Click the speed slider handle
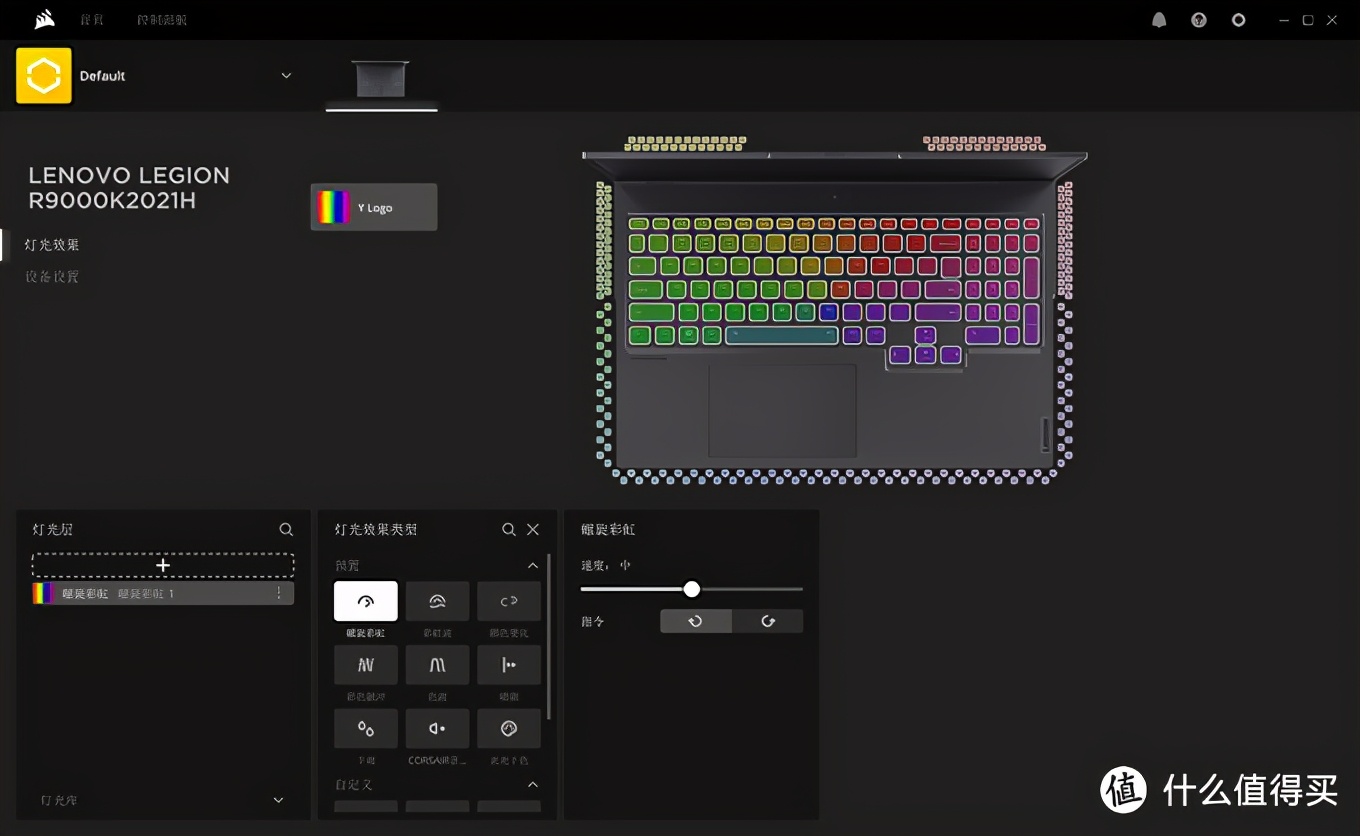Image resolution: width=1360 pixels, height=836 pixels. pyautogui.click(x=692, y=589)
